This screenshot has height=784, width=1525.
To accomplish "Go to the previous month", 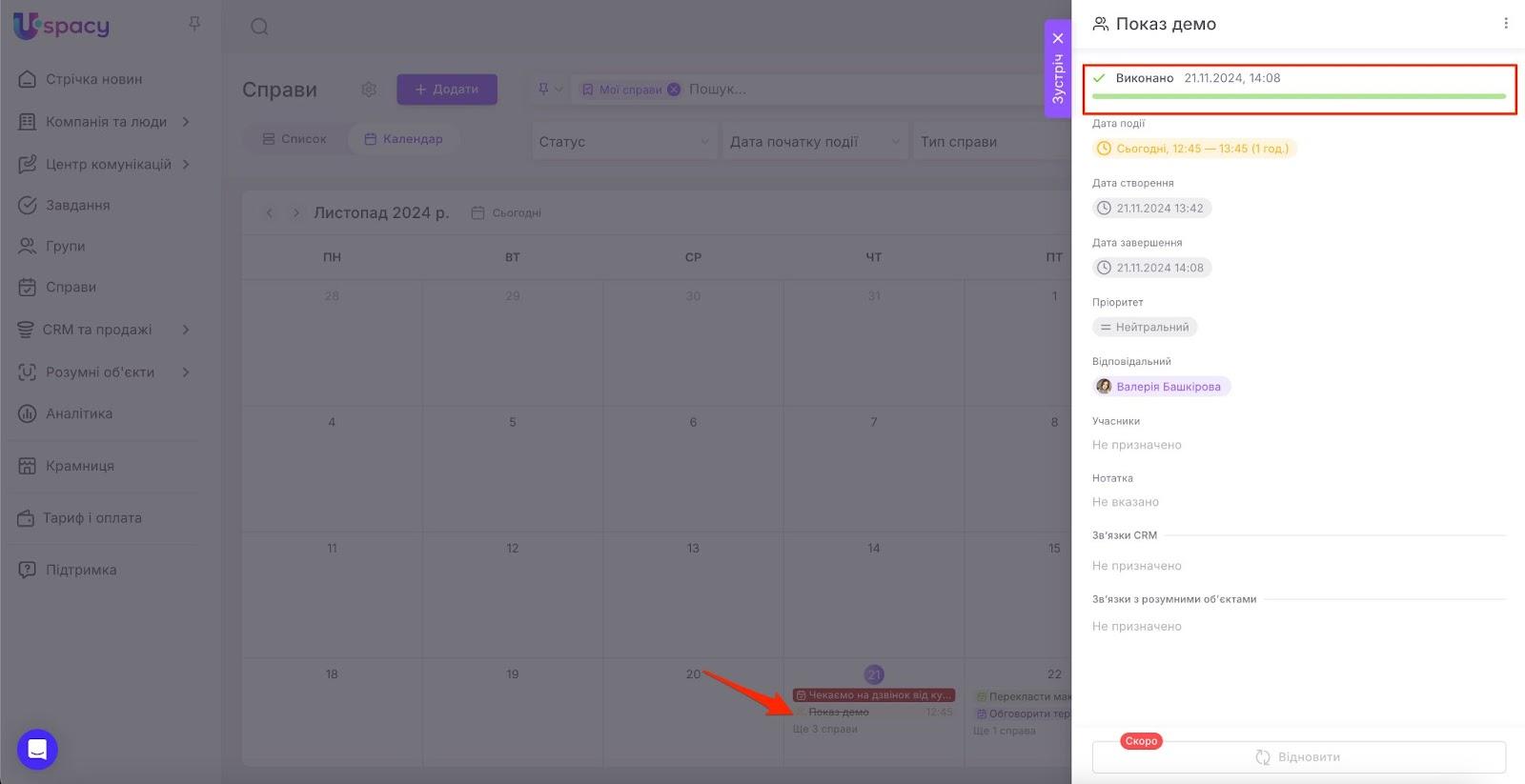I will pos(270,213).
